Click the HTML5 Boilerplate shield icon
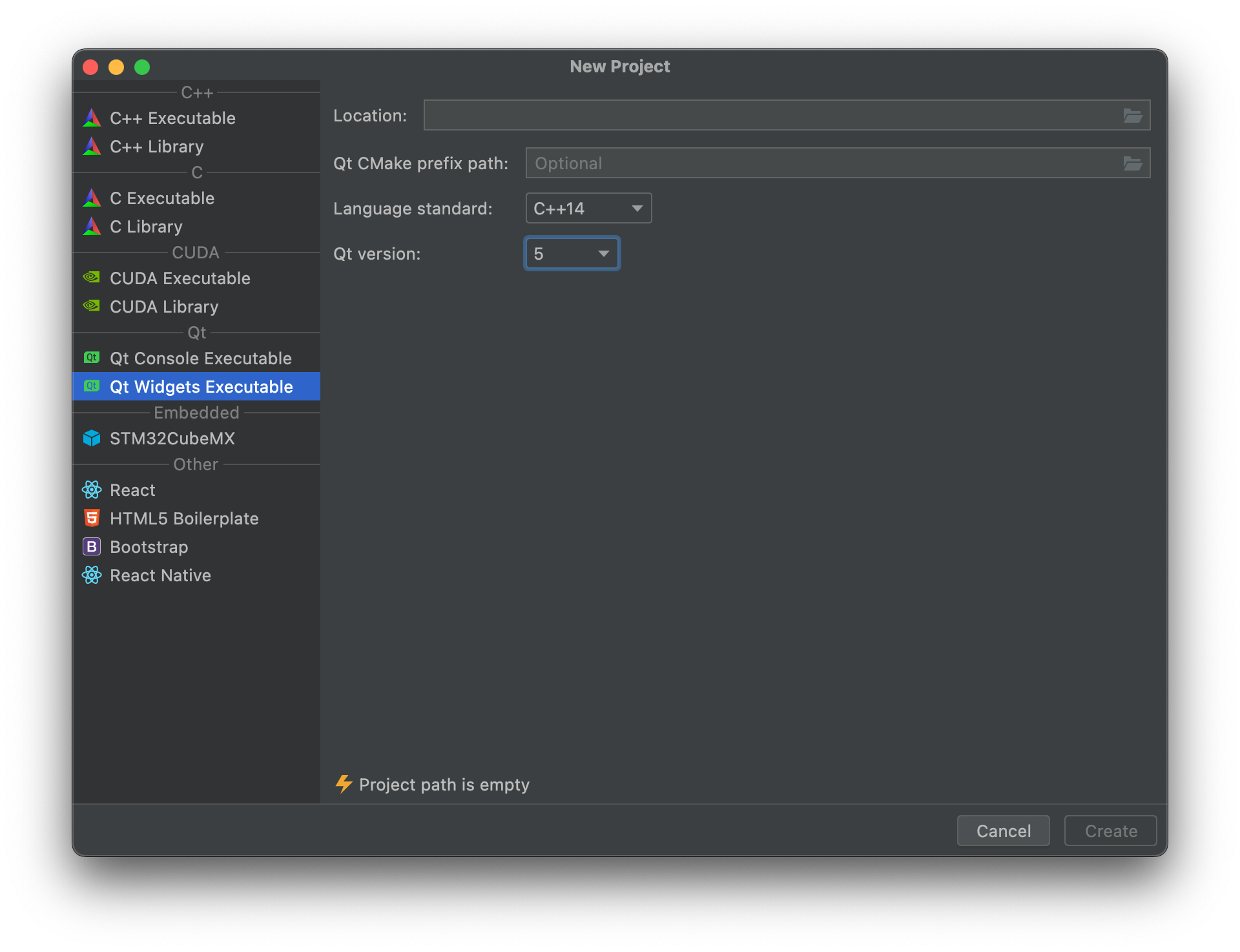This screenshot has width=1240, height=952. tap(92, 519)
